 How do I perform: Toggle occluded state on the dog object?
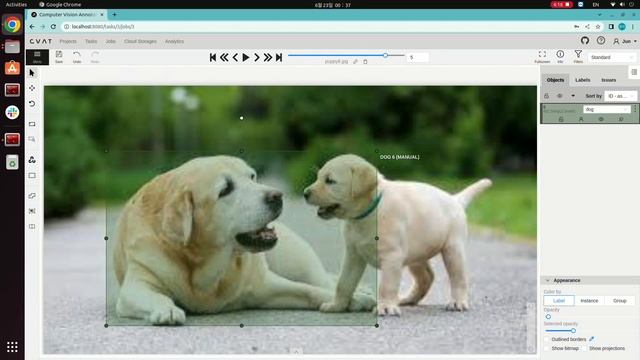[581, 119]
